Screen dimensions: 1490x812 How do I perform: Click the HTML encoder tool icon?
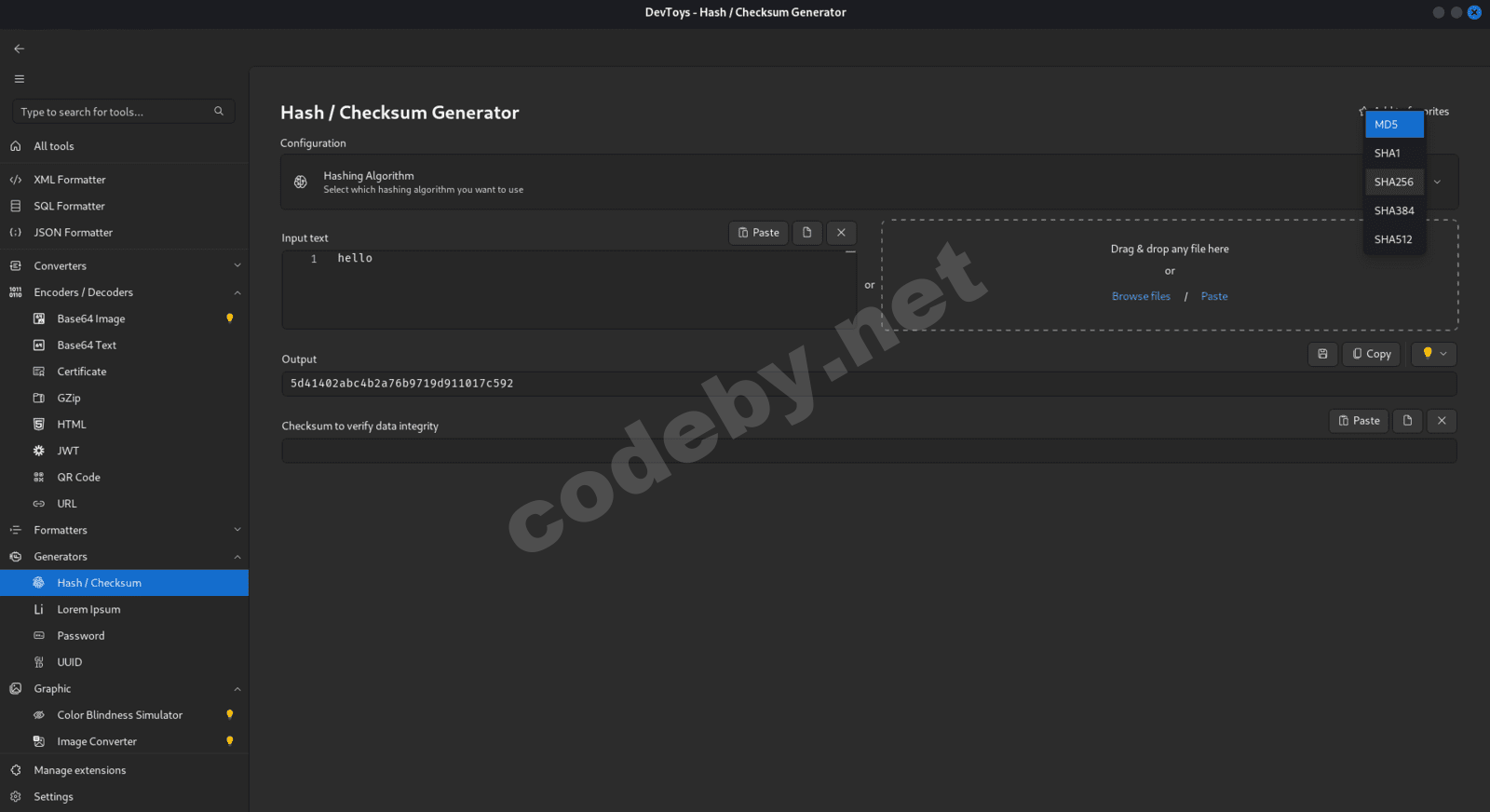pyautogui.click(x=39, y=425)
